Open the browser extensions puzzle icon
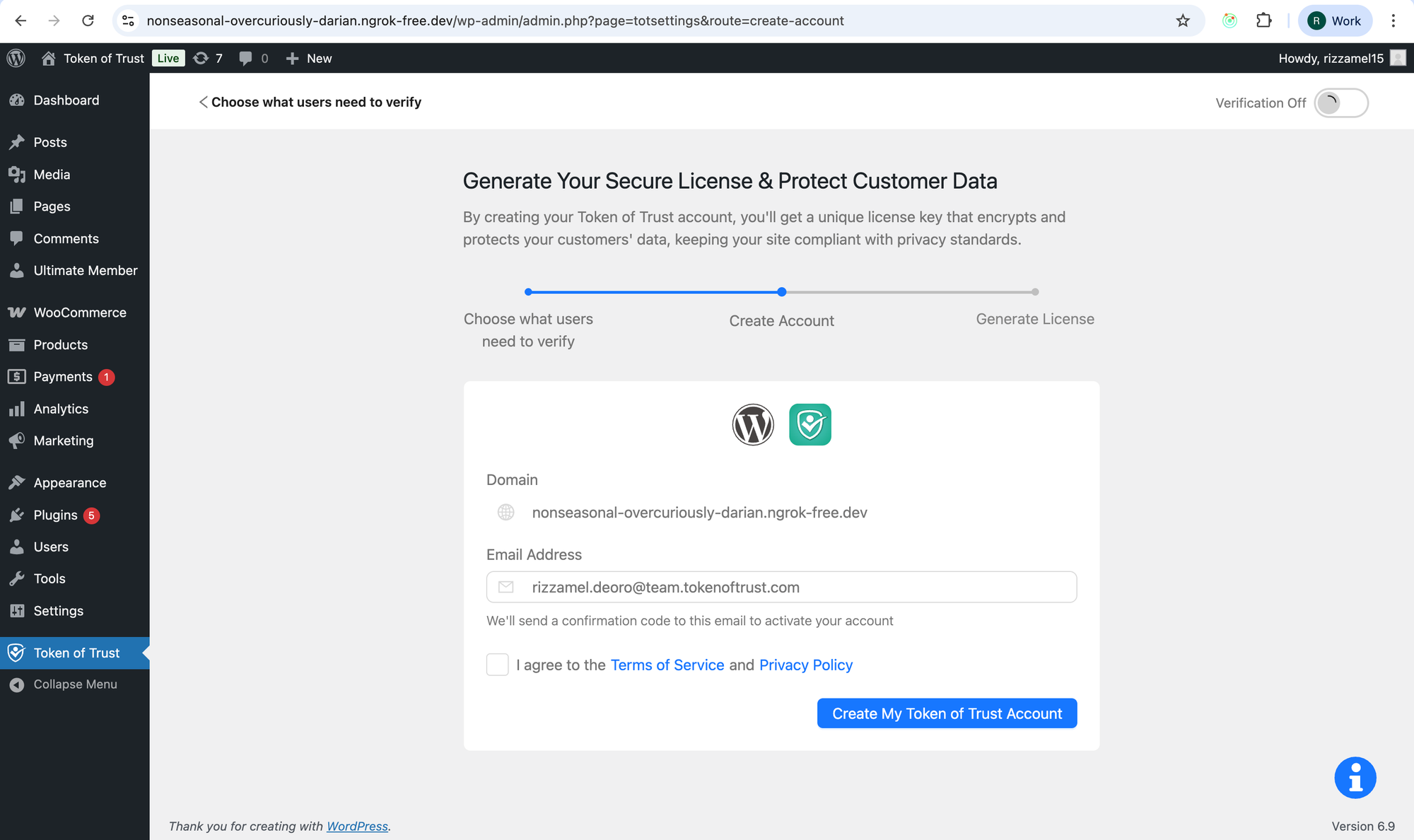 [x=1263, y=21]
